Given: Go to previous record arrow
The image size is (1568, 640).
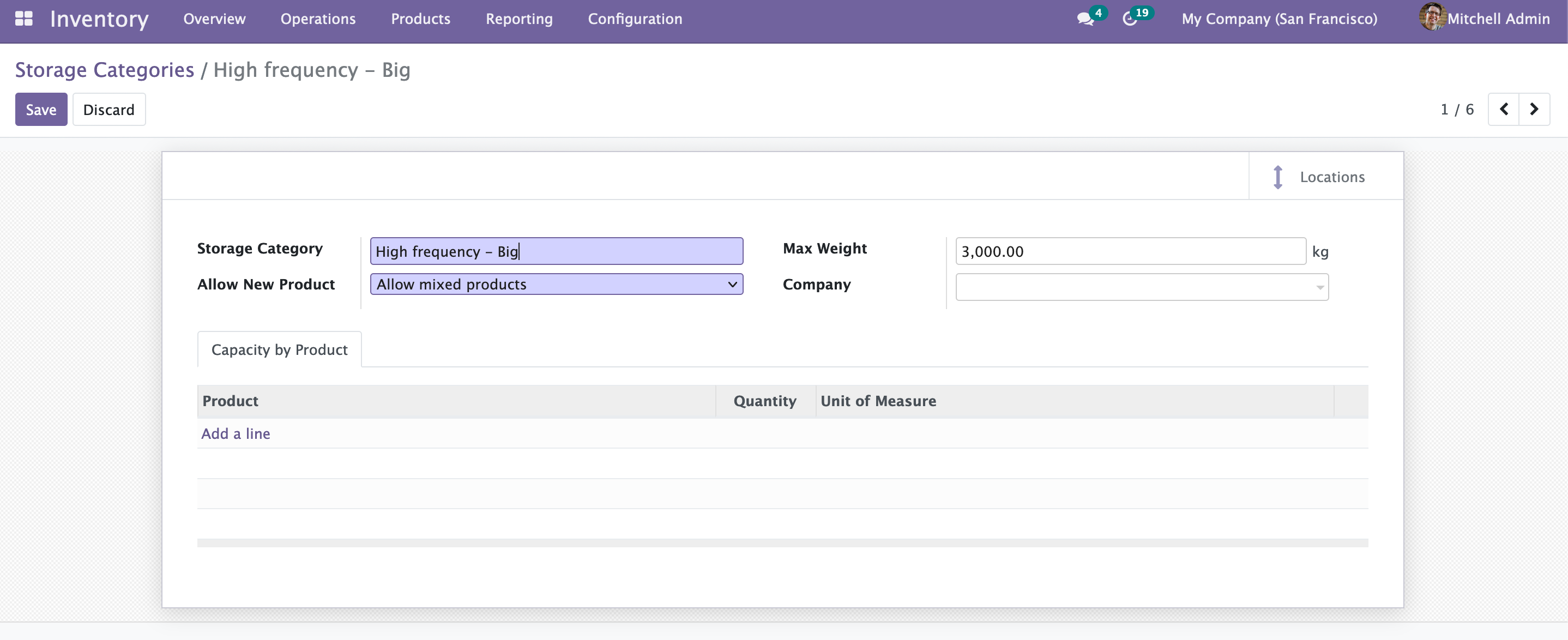Looking at the screenshot, I should tap(1504, 109).
